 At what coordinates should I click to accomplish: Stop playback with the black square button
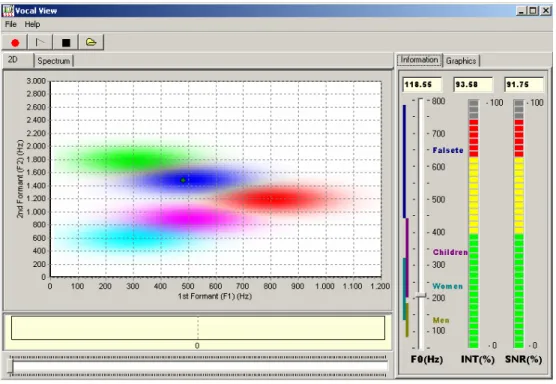66,43
